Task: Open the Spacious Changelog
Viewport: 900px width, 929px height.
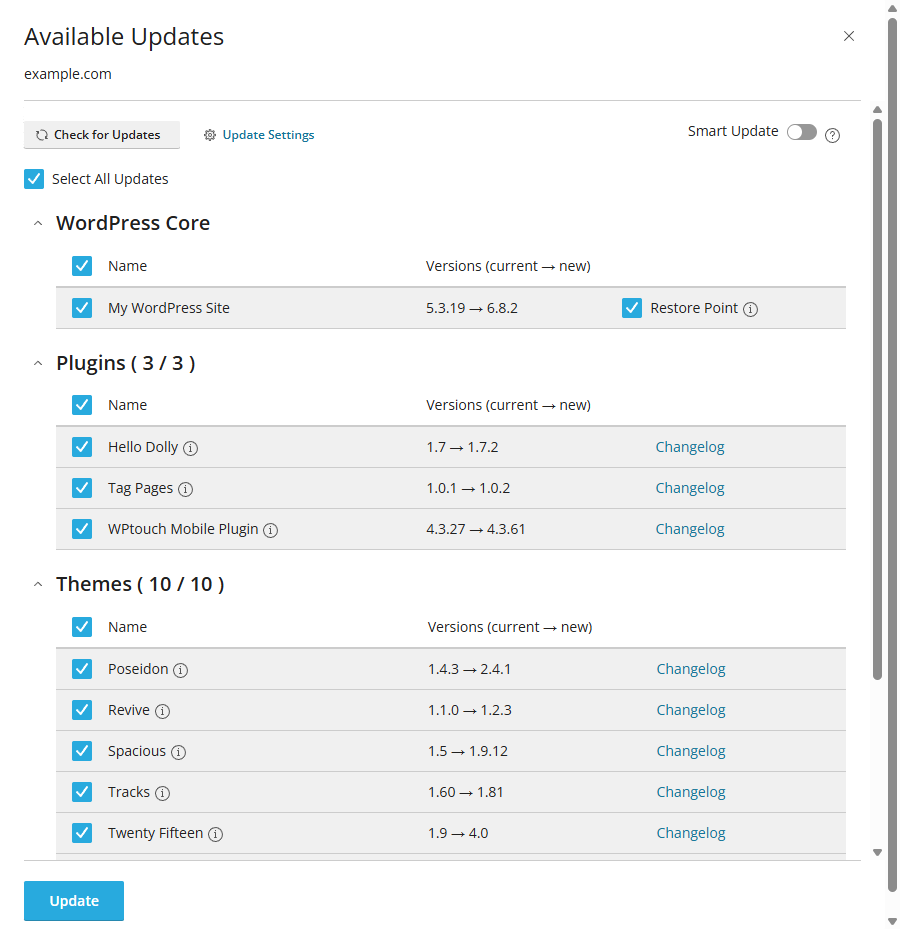Action: tap(691, 751)
